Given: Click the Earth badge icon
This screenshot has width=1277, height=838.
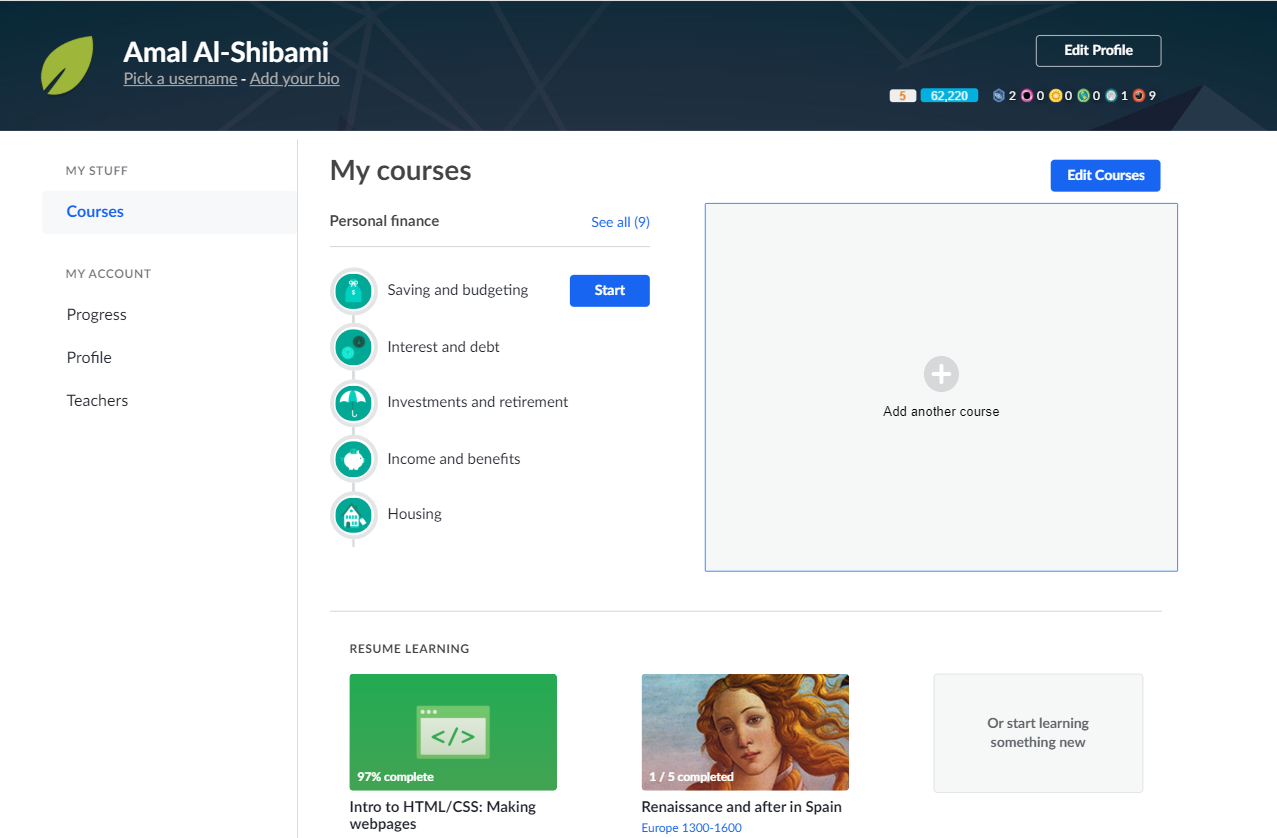Looking at the screenshot, I should (1083, 96).
